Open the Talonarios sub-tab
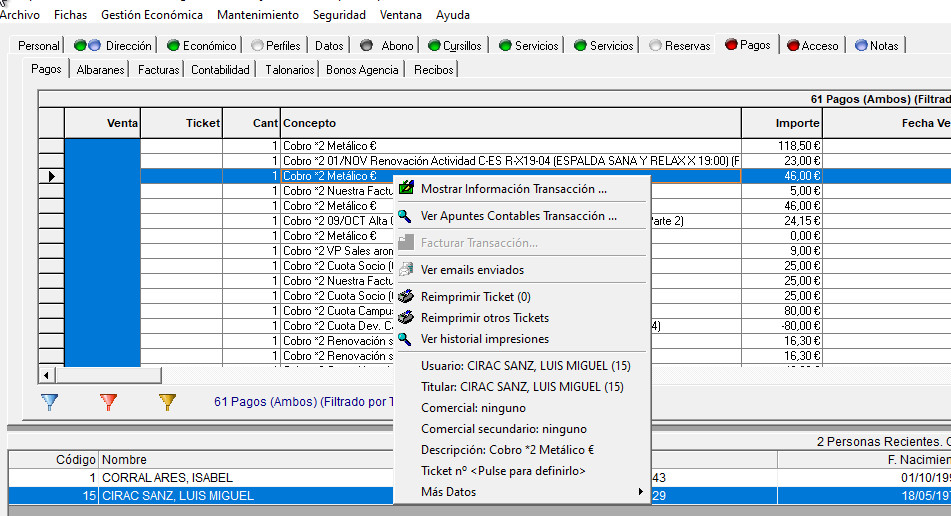The height and width of the screenshot is (516, 951). (x=289, y=70)
